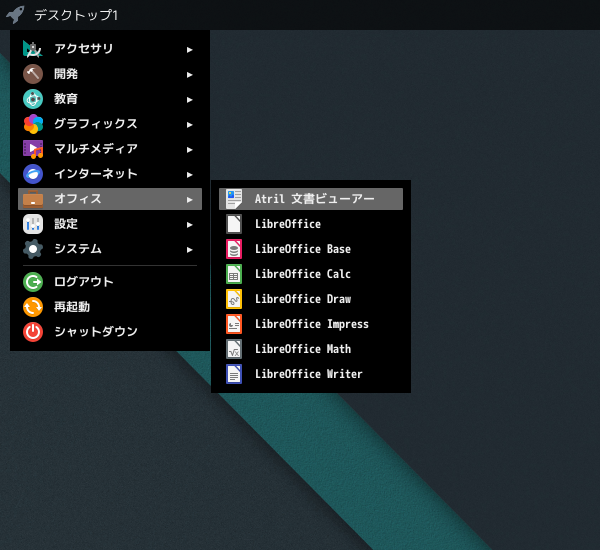Click the red シャットダウン power icon
The width and height of the screenshot is (600, 550).
click(x=33, y=332)
